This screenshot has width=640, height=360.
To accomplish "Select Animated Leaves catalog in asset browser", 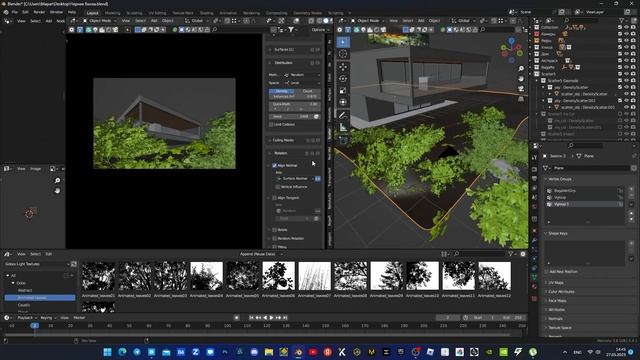I will click(x=40, y=298).
